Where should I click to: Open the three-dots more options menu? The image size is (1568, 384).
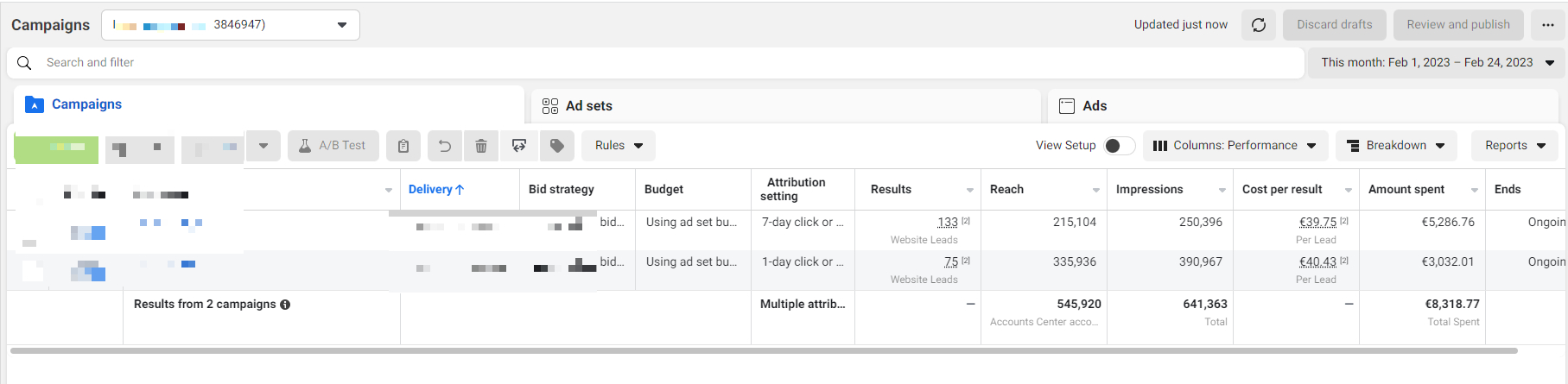coord(1547,25)
